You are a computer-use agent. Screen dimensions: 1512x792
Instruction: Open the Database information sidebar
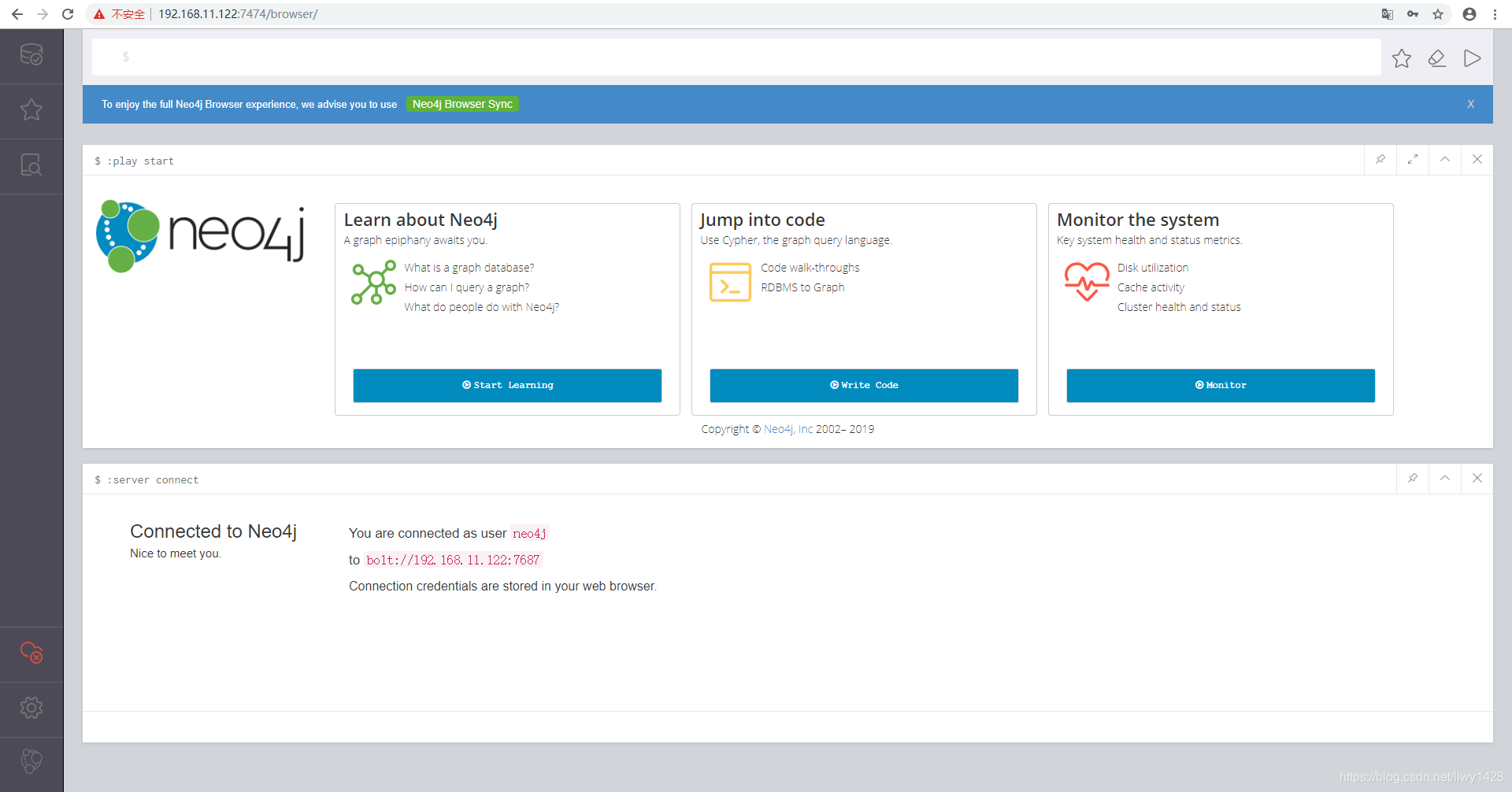31,55
